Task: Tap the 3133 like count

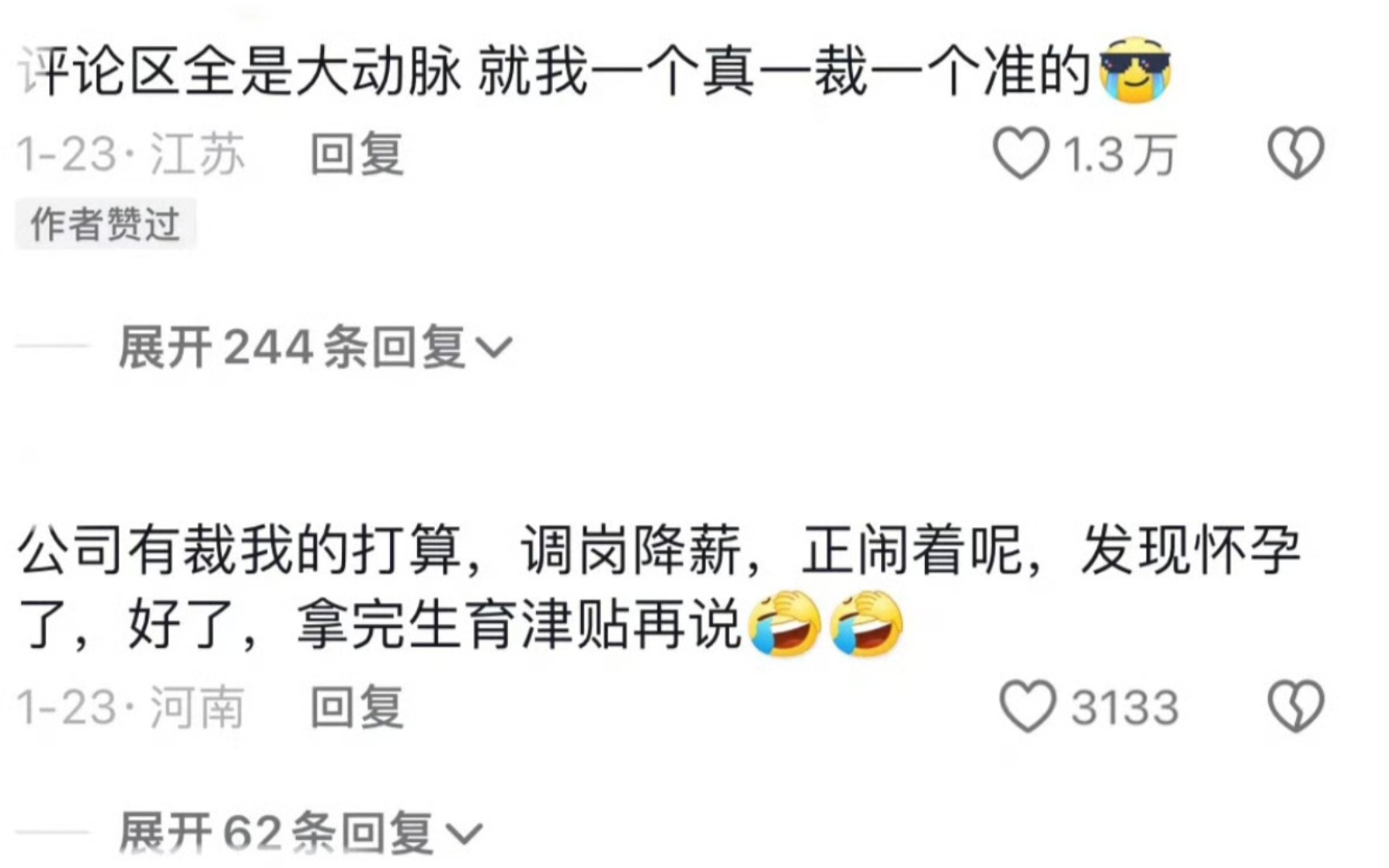Action: [1125, 708]
